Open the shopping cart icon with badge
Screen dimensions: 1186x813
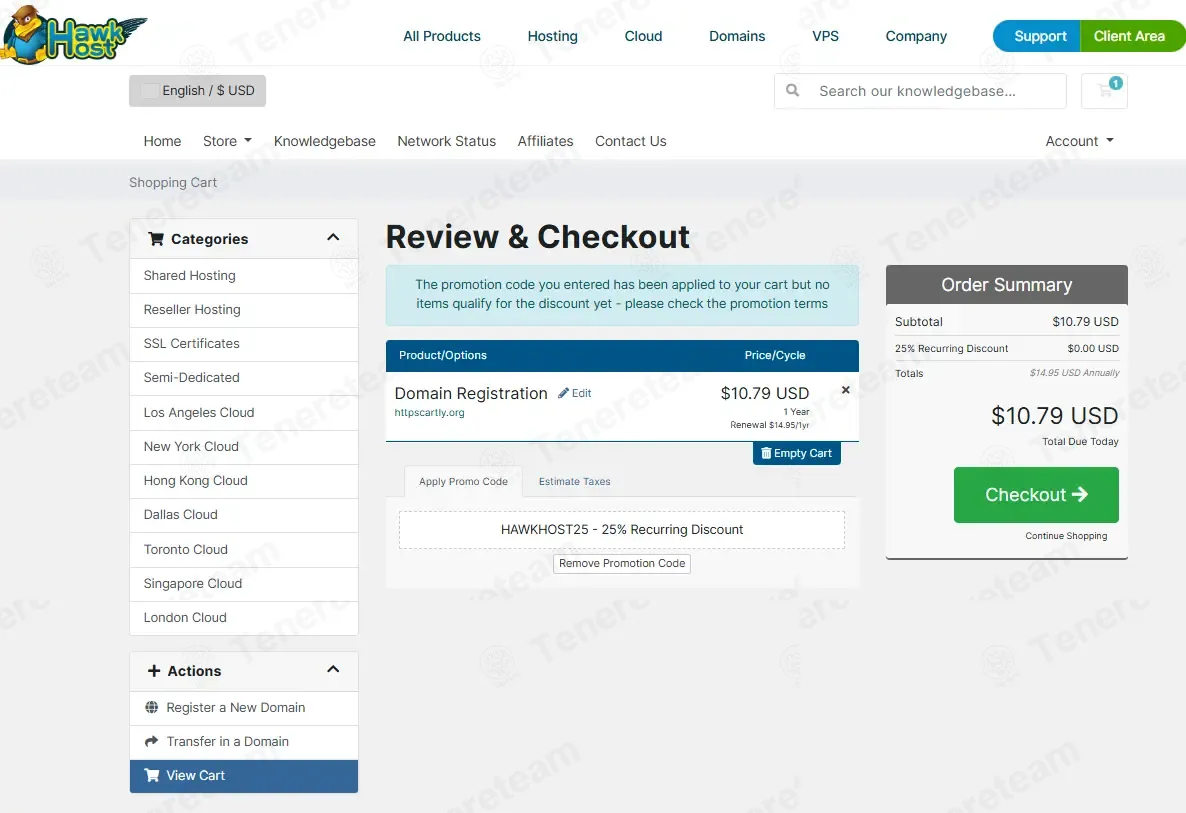coord(1104,91)
